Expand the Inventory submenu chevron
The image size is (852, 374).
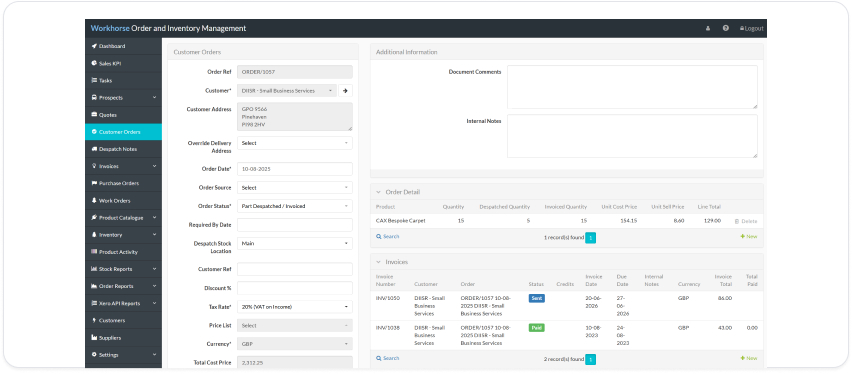[154, 235]
